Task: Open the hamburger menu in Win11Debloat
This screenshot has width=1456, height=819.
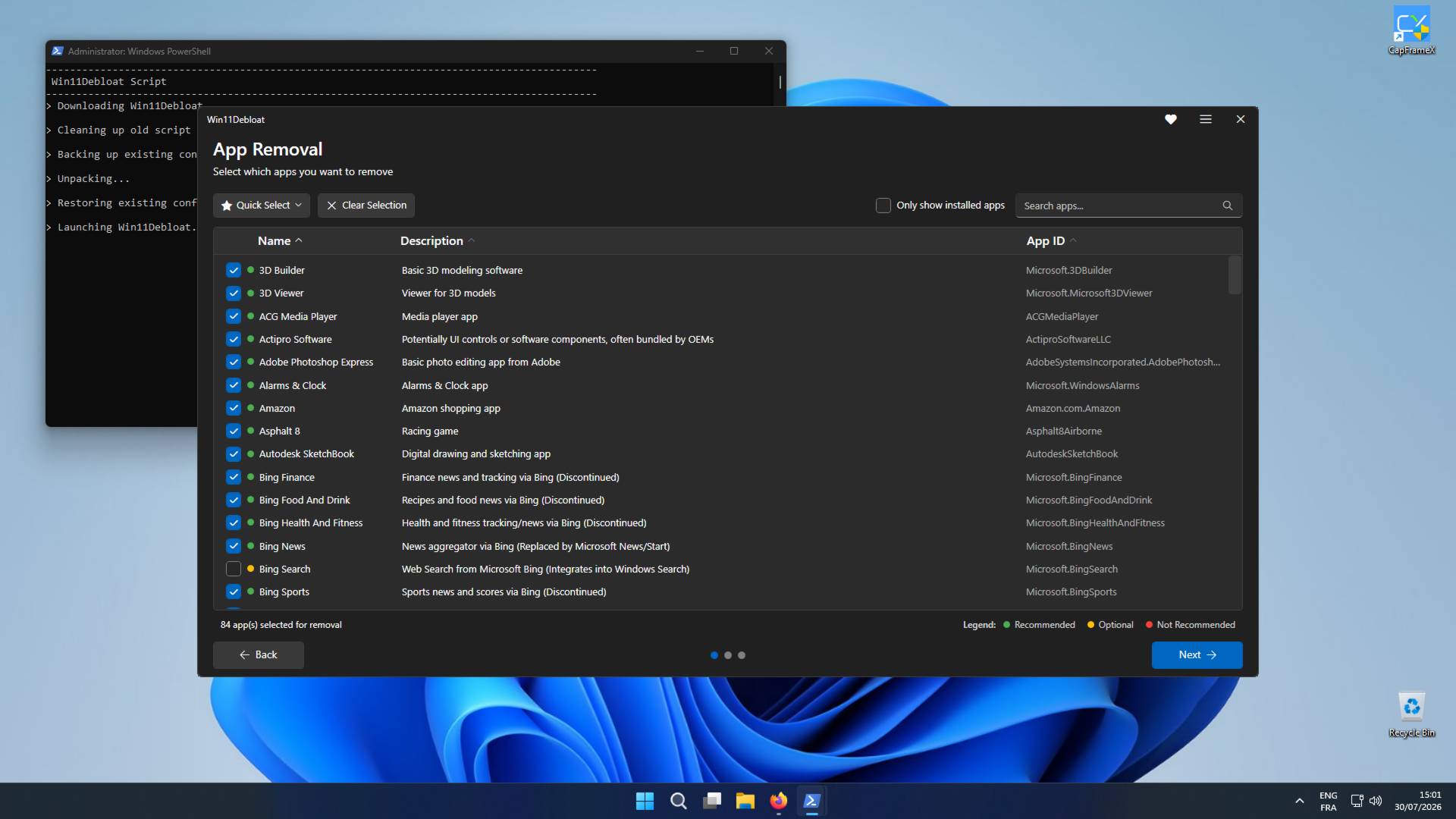Action: click(1206, 119)
